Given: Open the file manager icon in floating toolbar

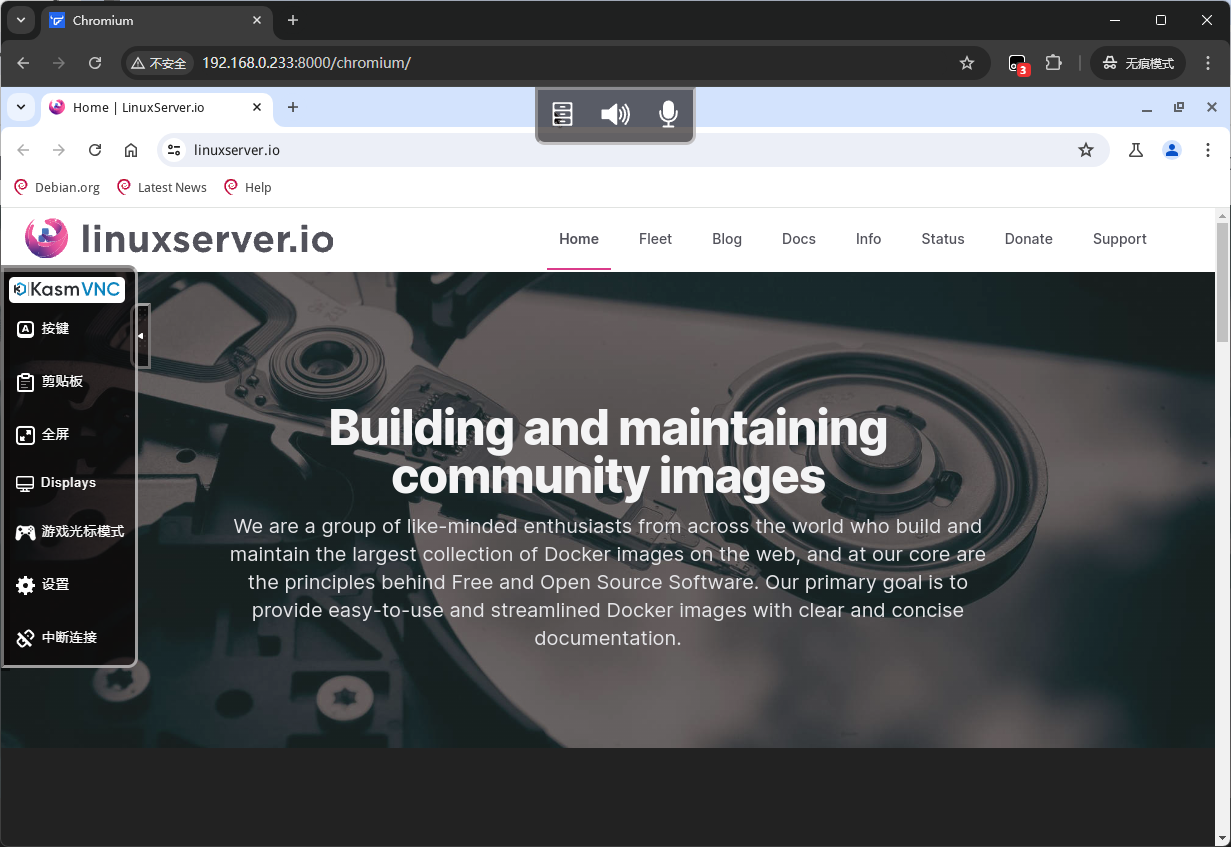Looking at the screenshot, I should (563, 114).
